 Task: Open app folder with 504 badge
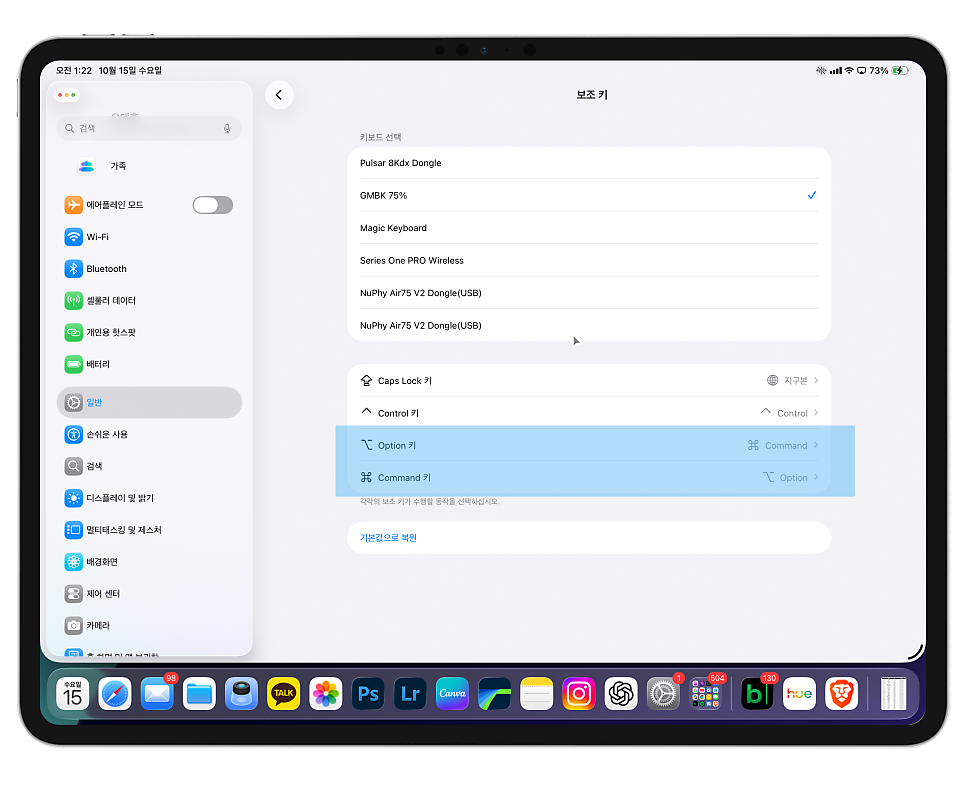(x=705, y=694)
